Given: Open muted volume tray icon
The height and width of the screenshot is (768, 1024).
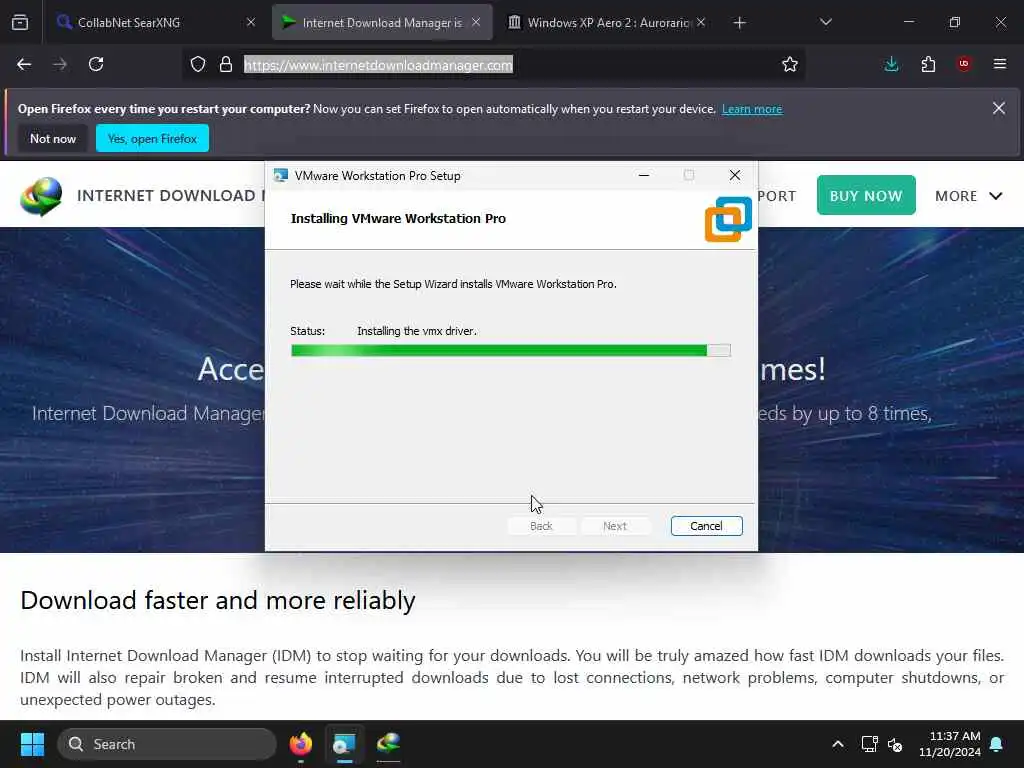Looking at the screenshot, I should [895, 744].
